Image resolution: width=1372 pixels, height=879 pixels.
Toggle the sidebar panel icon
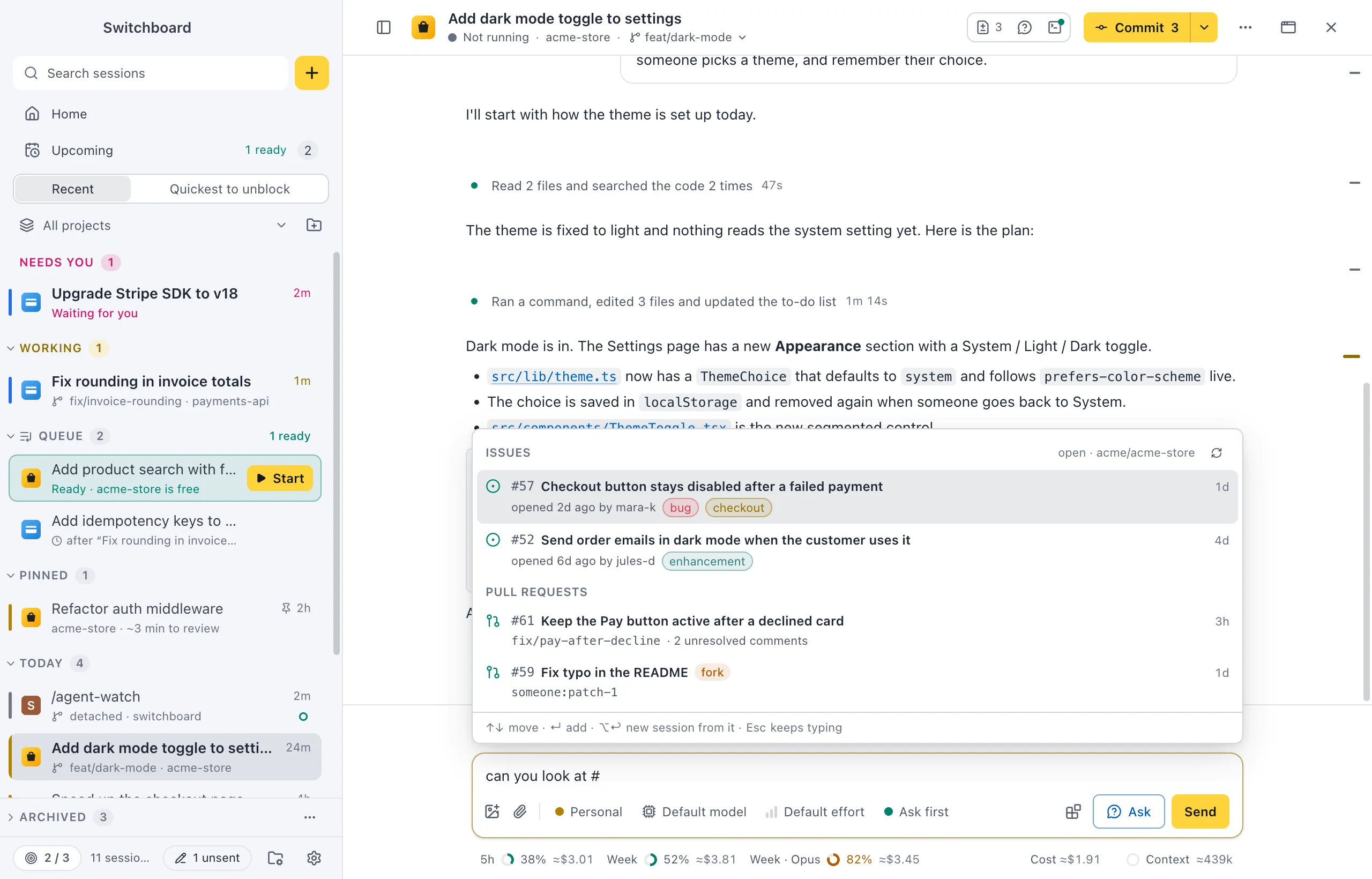tap(384, 27)
